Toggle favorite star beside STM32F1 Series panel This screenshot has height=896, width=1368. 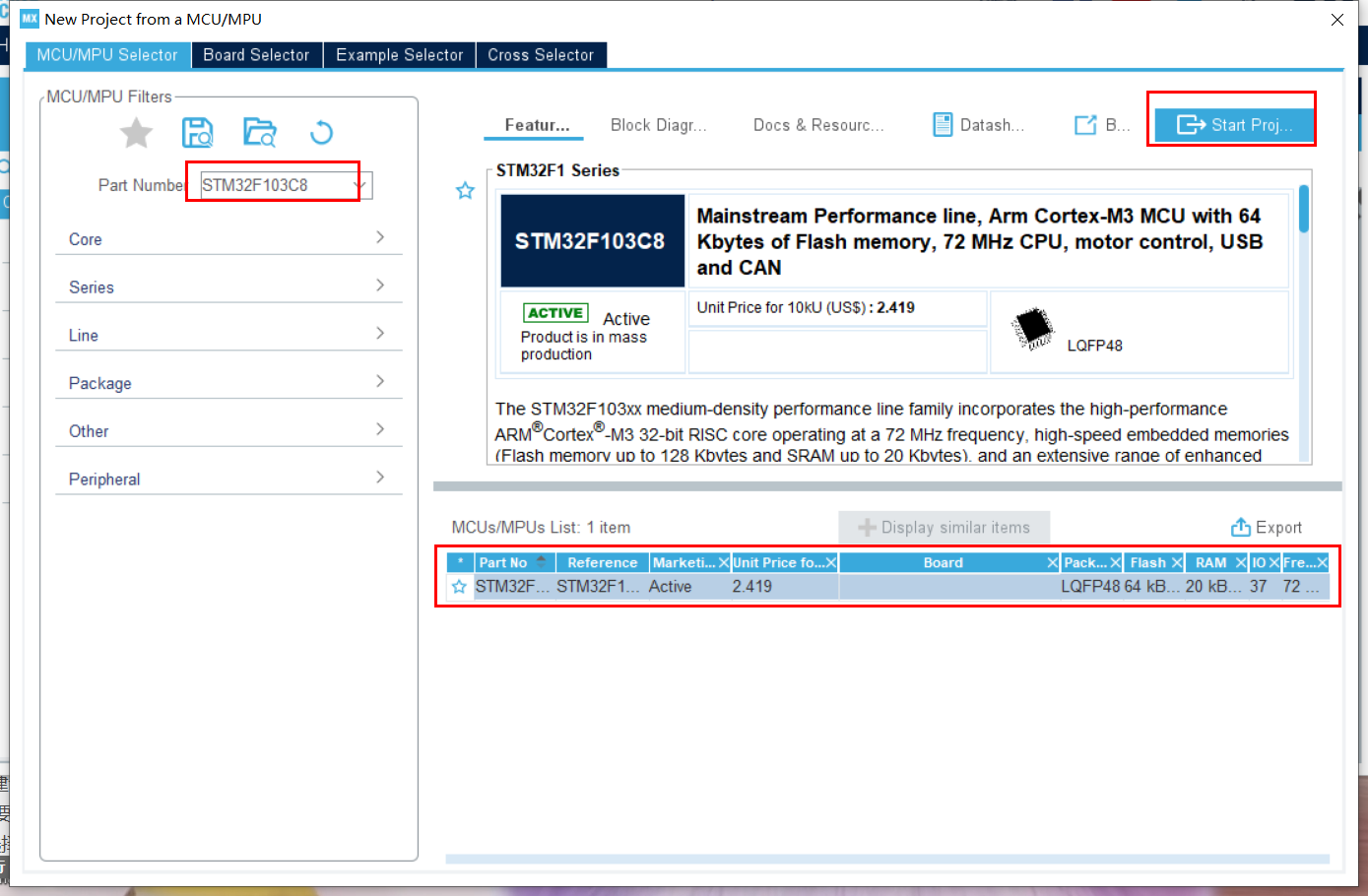[465, 190]
